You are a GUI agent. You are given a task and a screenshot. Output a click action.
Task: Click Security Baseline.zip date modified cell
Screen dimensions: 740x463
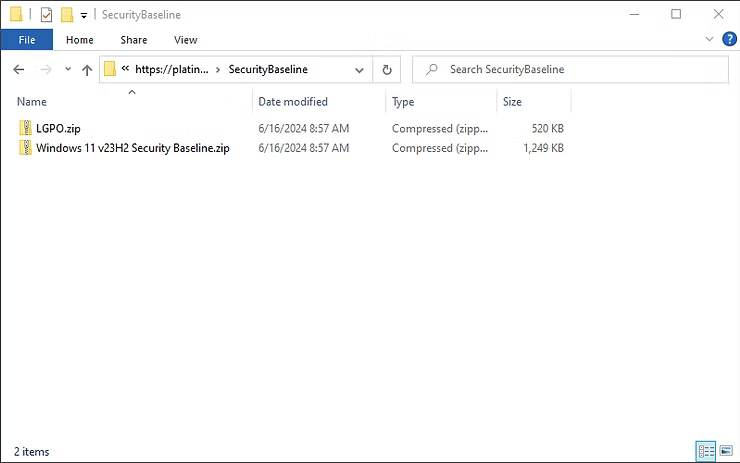tap(303, 148)
